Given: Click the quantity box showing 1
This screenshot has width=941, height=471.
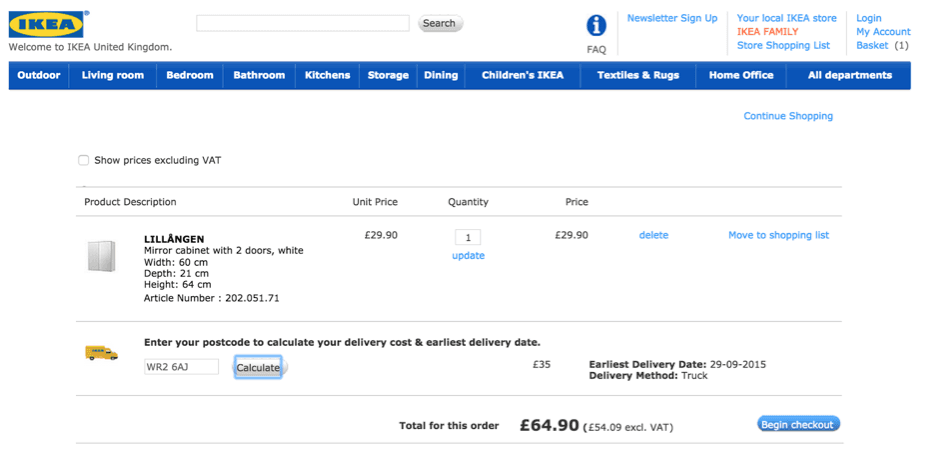Looking at the screenshot, I should click(x=468, y=237).
